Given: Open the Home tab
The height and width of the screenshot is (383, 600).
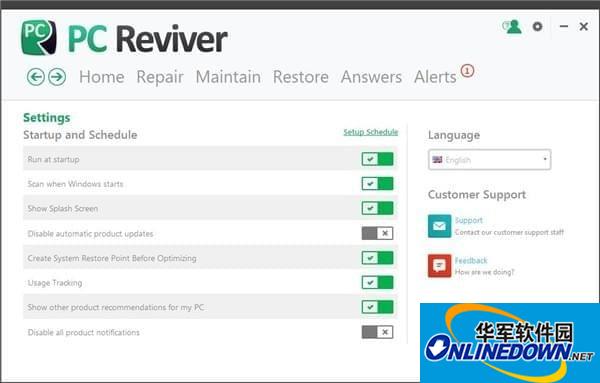Looking at the screenshot, I should click(102, 77).
